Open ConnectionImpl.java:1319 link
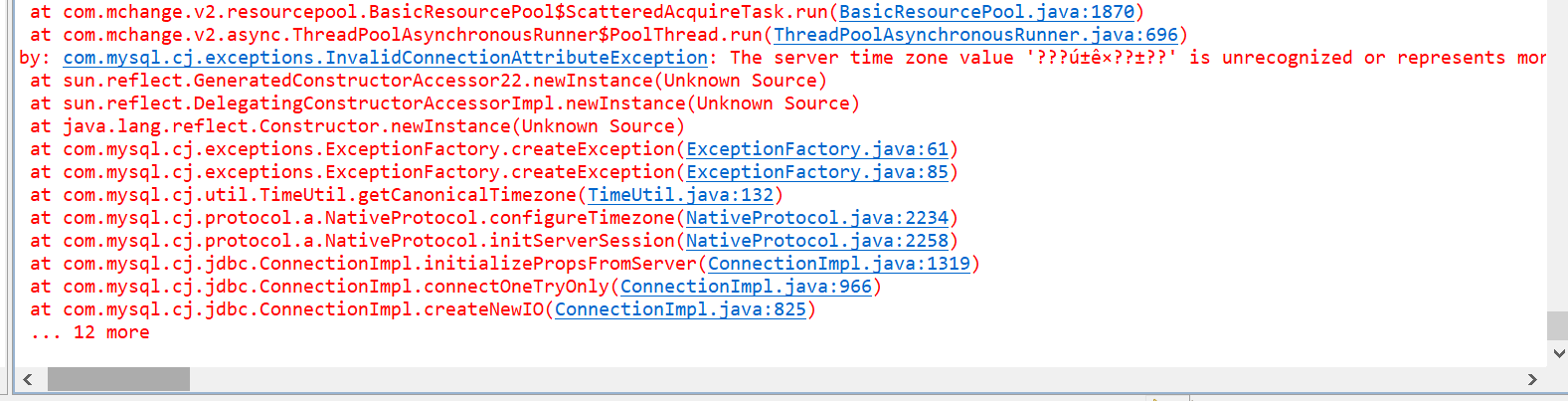This screenshot has height=401, width=1568. (x=839, y=264)
